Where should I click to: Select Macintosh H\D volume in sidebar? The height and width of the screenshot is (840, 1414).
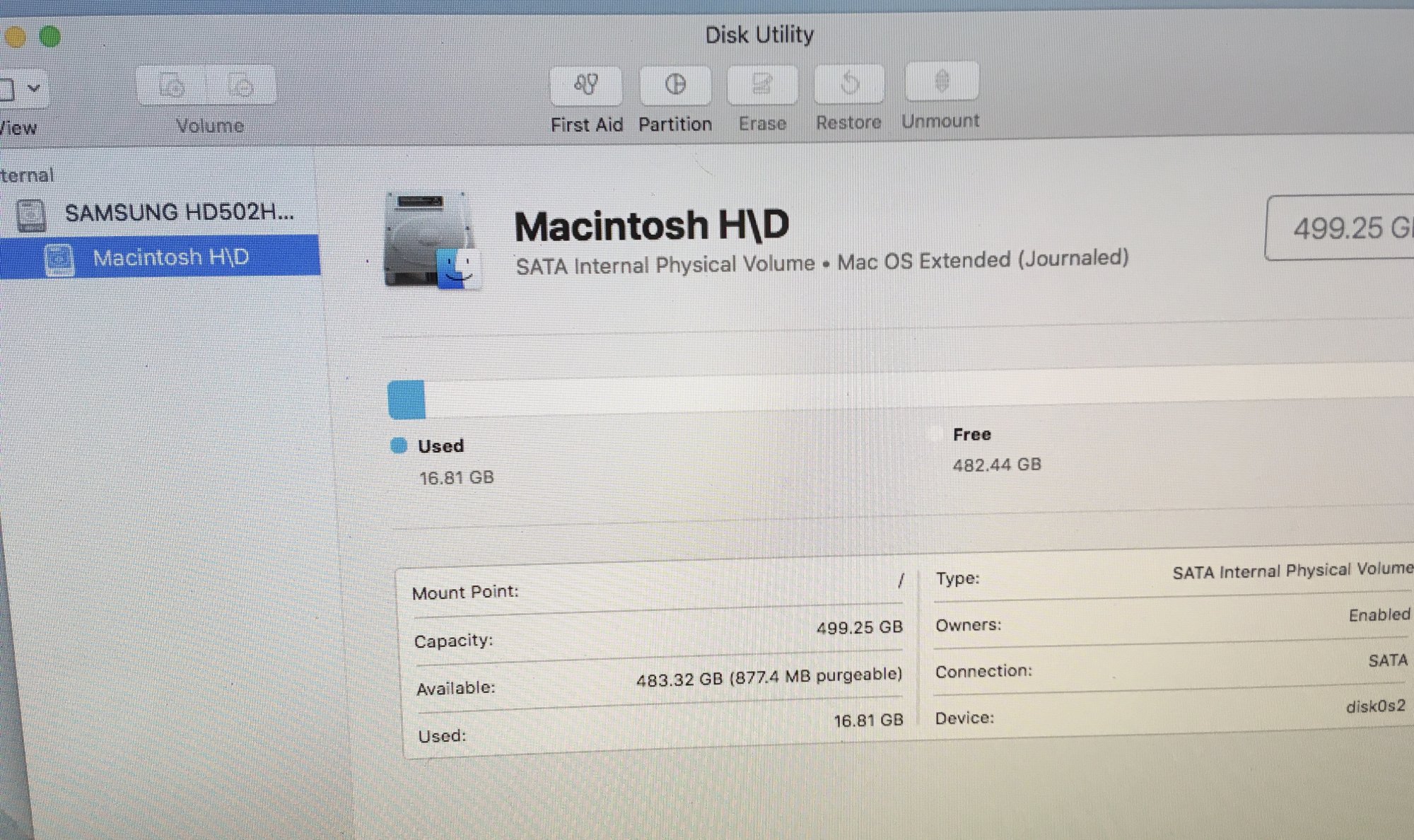170,257
